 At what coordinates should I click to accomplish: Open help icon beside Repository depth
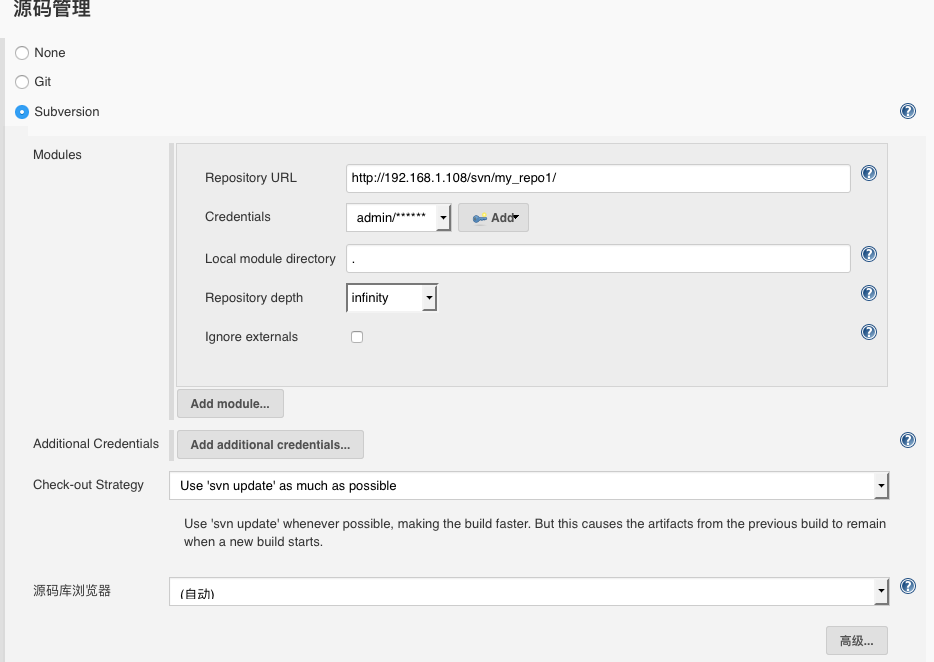868,293
